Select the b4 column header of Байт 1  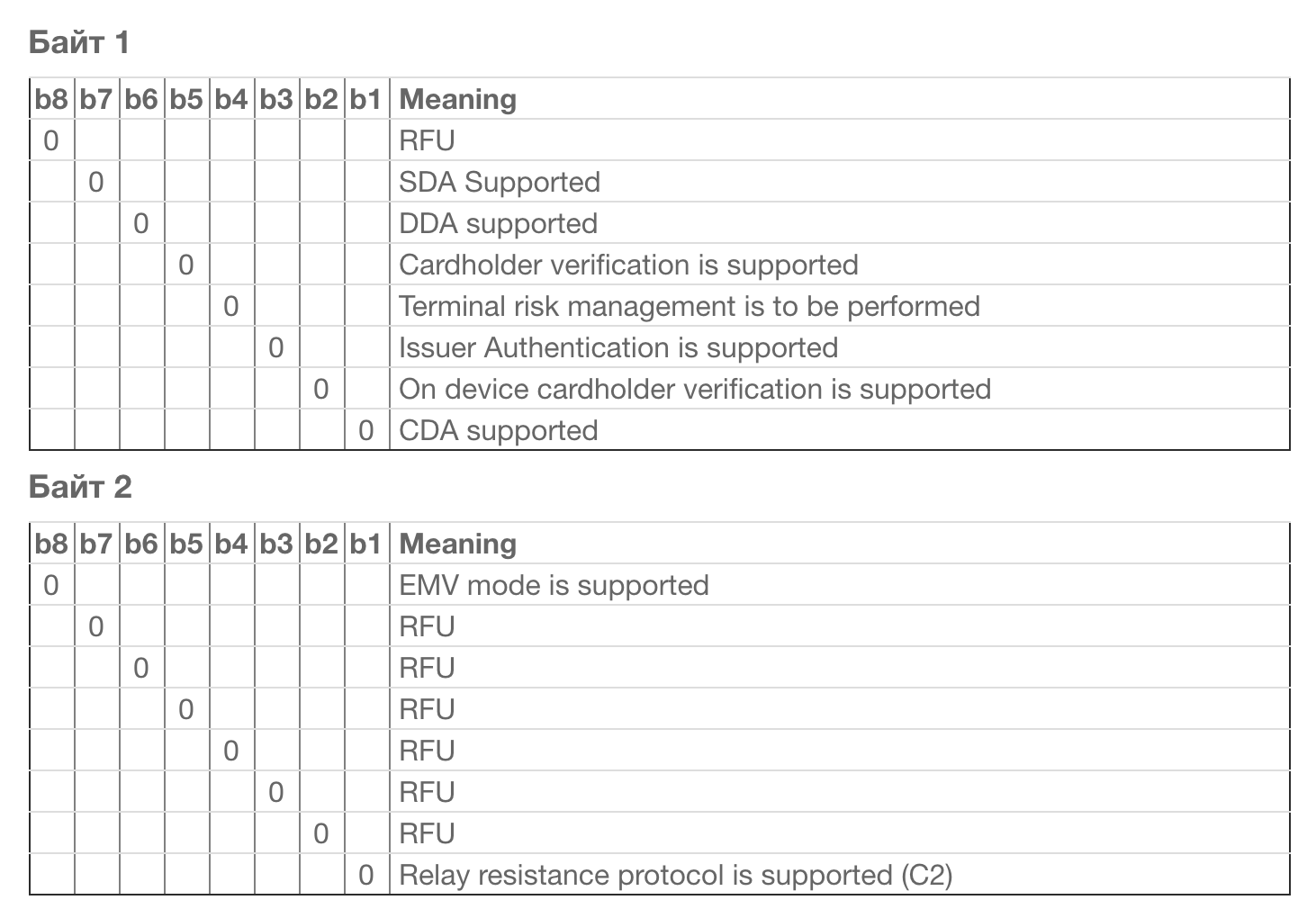(x=231, y=99)
